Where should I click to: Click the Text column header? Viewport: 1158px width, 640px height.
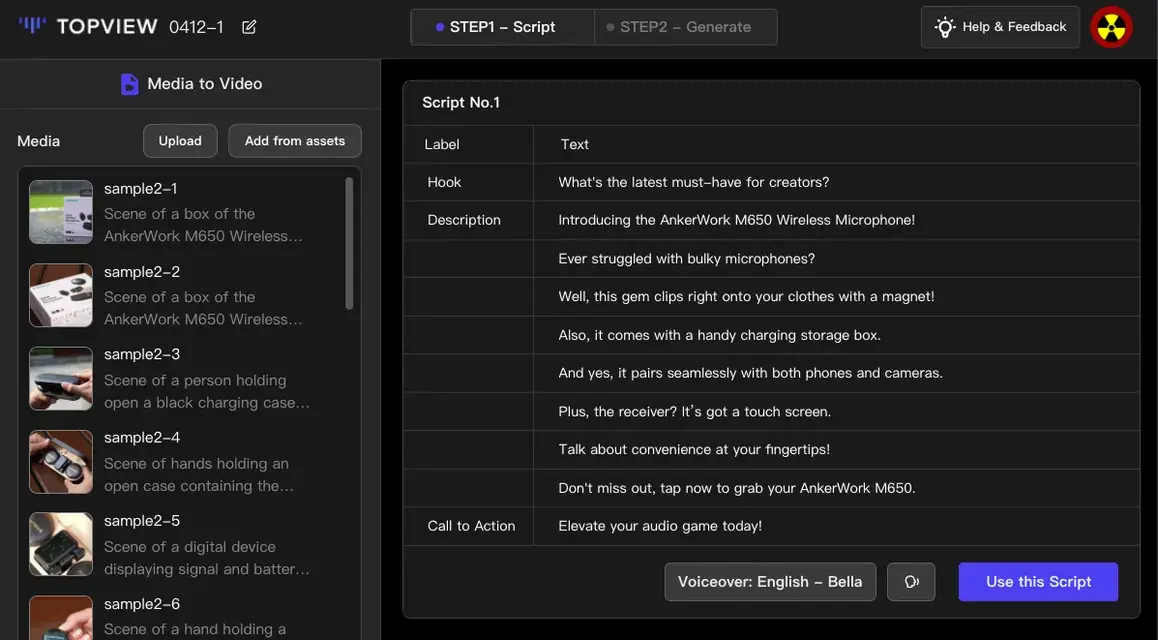[575, 145]
